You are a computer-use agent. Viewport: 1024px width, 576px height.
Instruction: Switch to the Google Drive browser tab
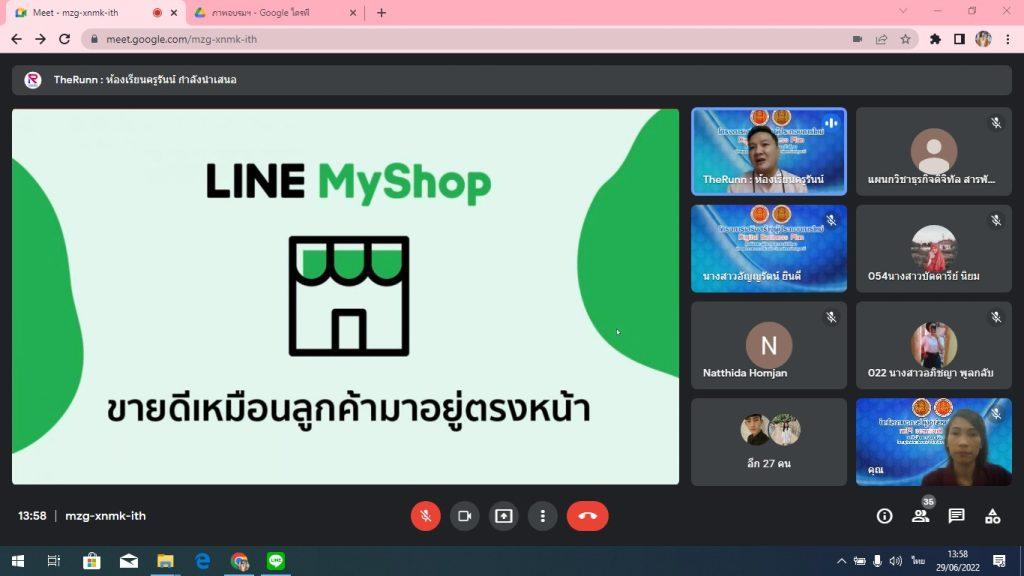coord(275,12)
